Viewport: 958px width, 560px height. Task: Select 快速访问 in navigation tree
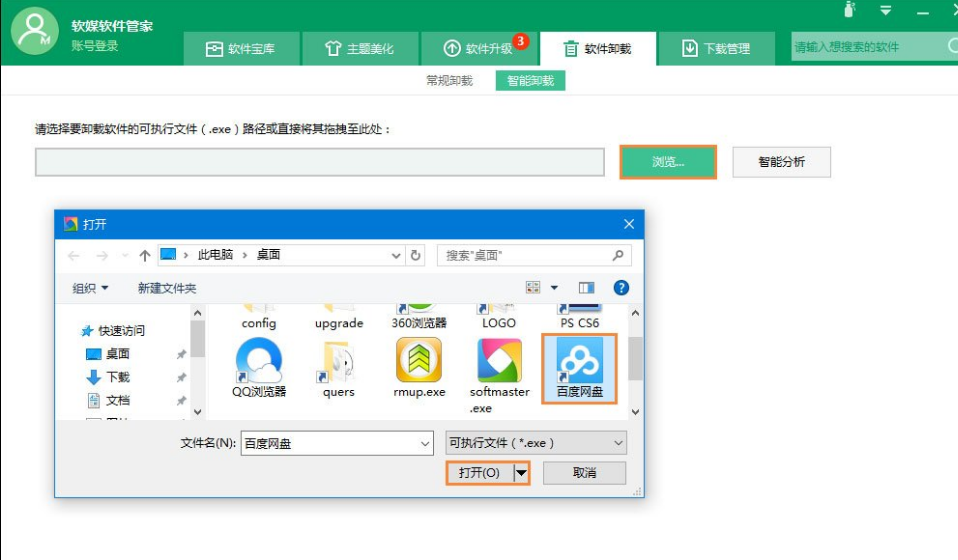pos(114,330)
